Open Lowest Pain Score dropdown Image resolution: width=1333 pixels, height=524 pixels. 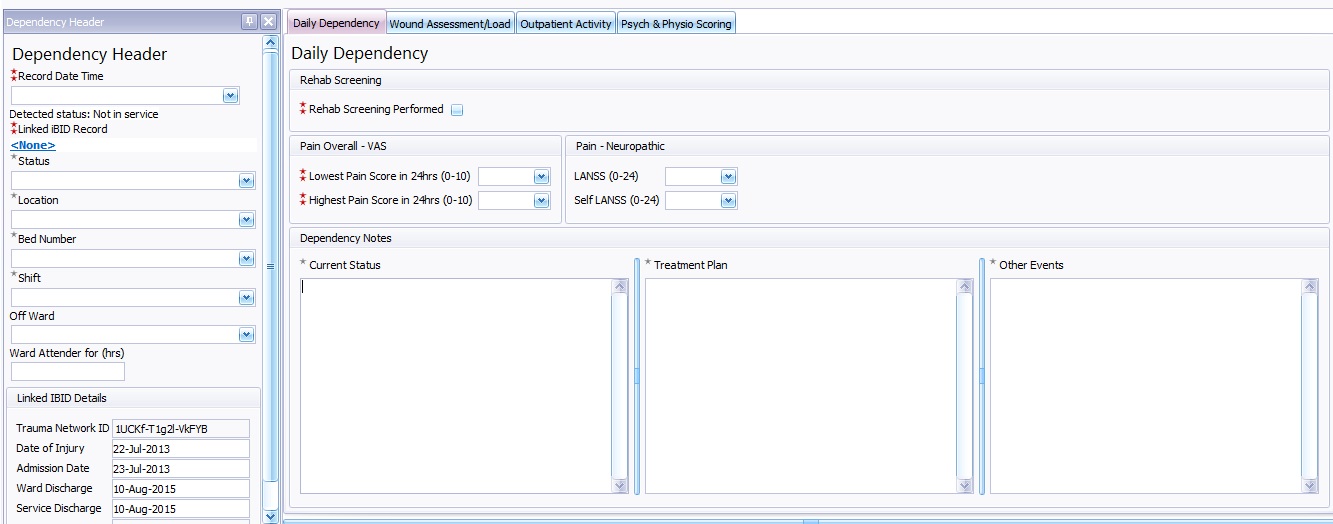click(541, 177)
